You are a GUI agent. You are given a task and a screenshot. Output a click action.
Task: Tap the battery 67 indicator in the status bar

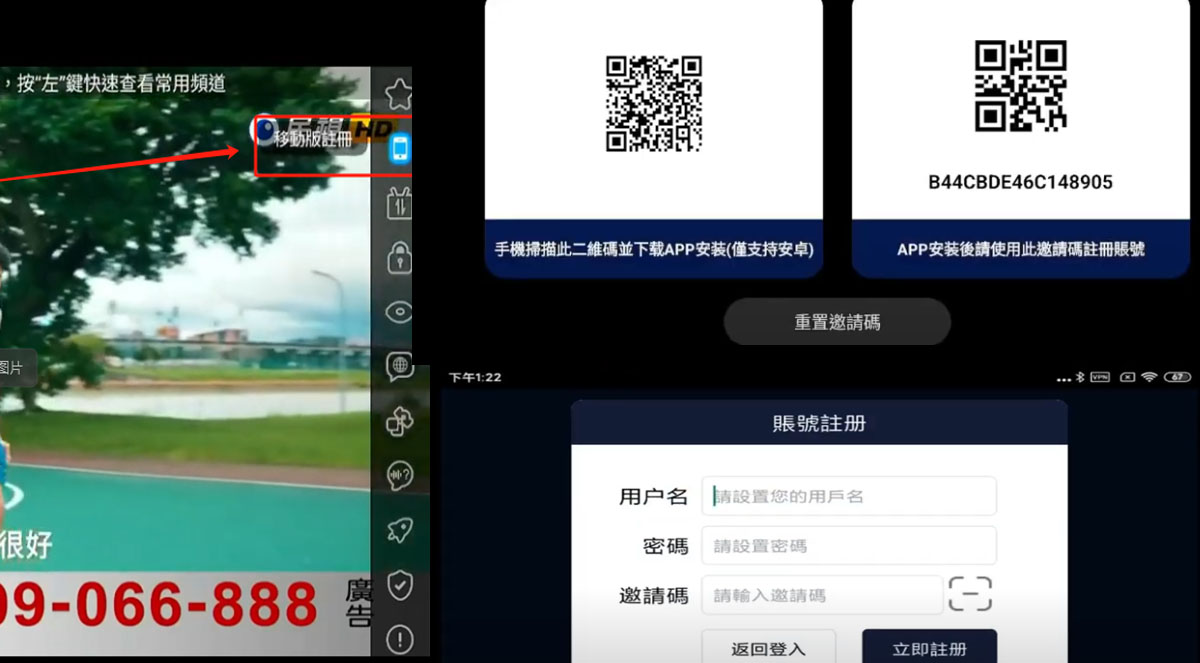[x=1176, y=377]
